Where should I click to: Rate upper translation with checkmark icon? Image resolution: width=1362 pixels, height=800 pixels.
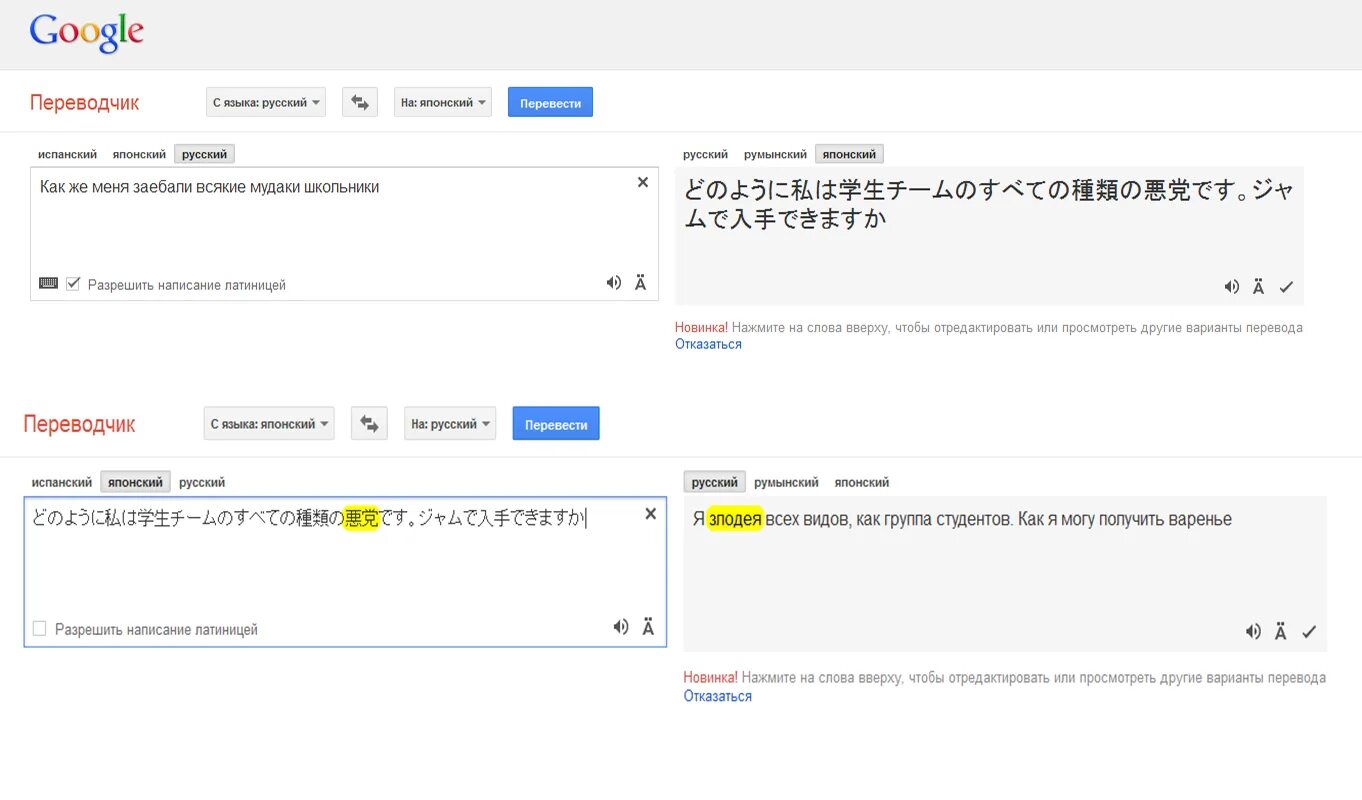(x=1286, y=288)
